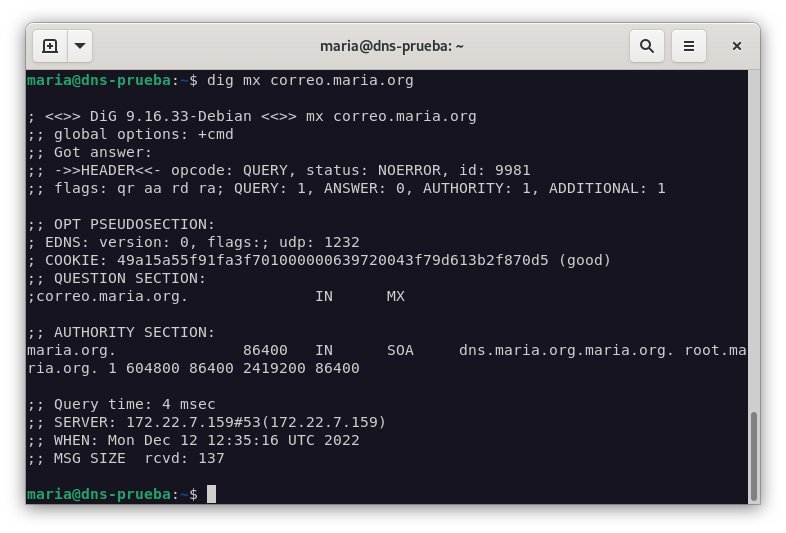Image resolution: width=786 pixels, height=533 pixels.
Task: Click the cursor at the bottom prompt
Action: point(211,494)
